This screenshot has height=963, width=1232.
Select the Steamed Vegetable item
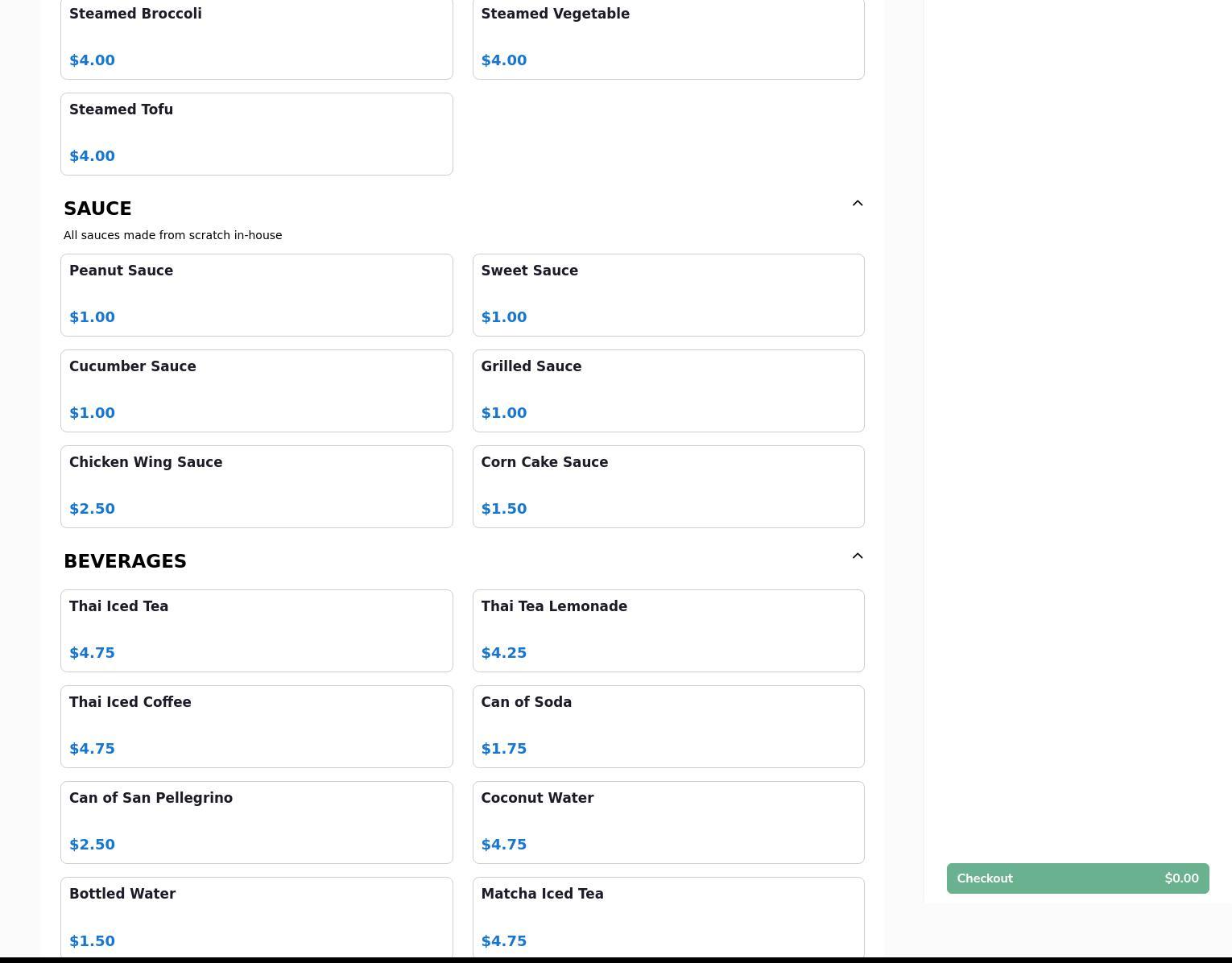click(668, 39)
